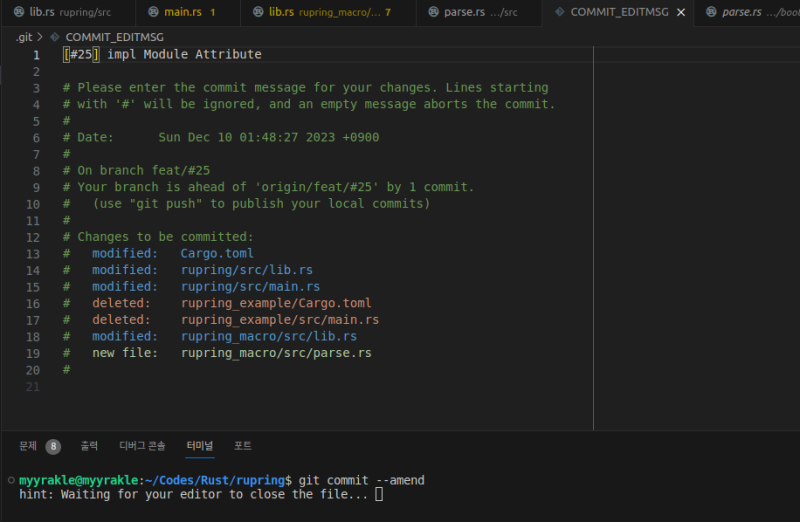Click line number 13 in the gutter
The width and height of the screenshot is (800, 522).
tap(33, 253)
